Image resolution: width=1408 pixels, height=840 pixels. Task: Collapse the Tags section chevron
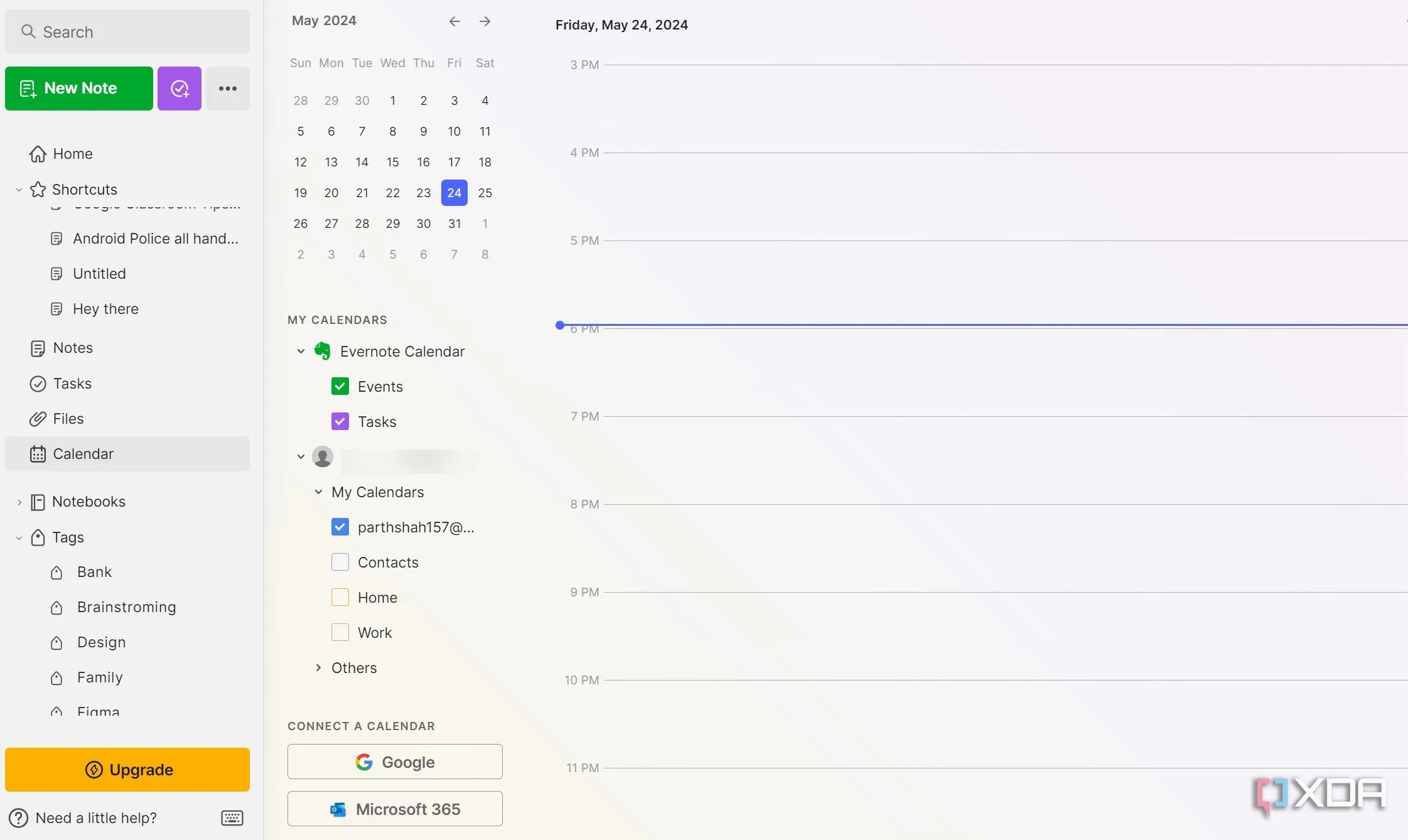coord(19,537)
